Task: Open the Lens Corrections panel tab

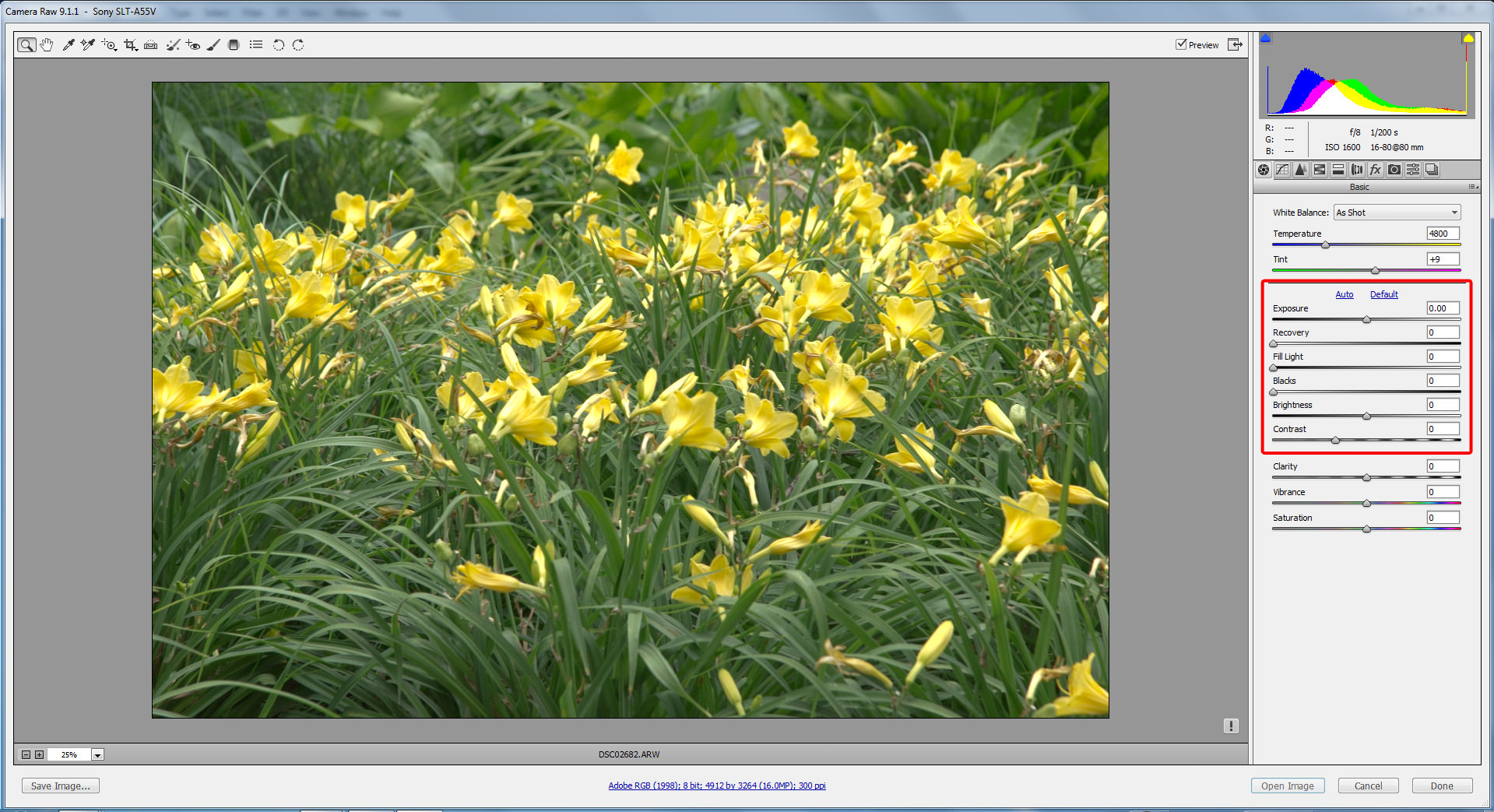Action: coord(1357,170)
